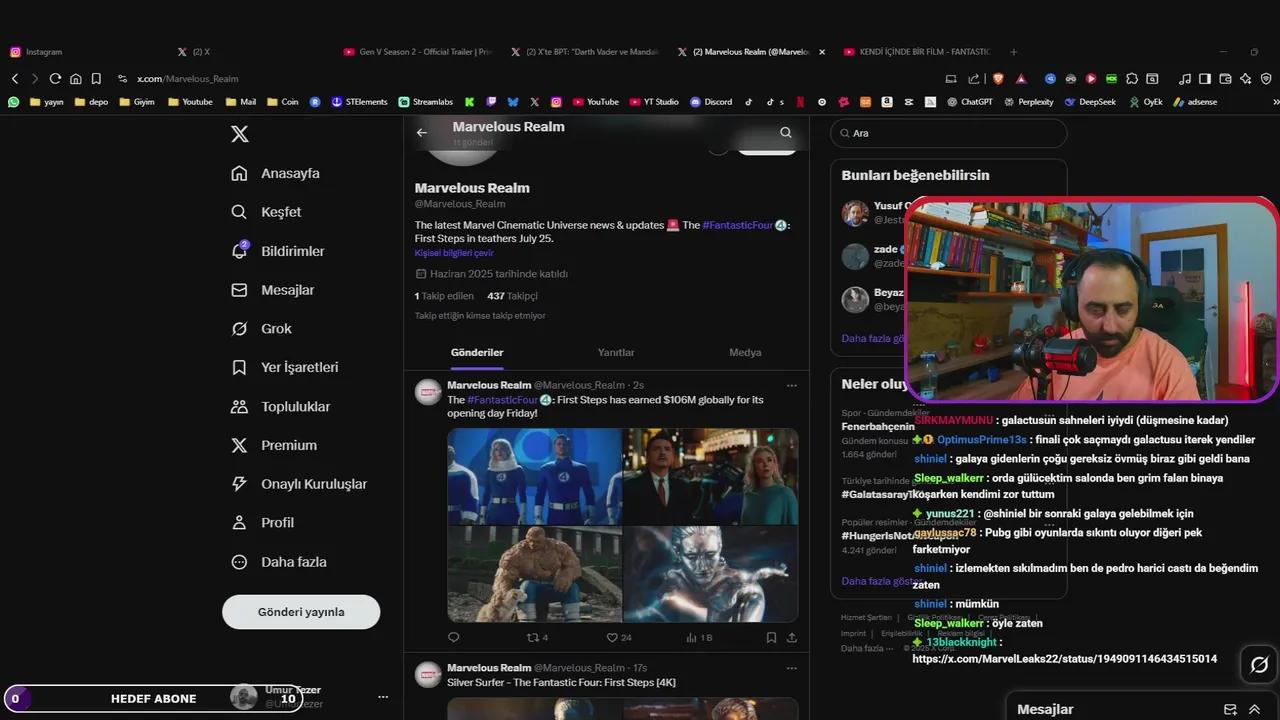Open Premium page in sidebar
Viewport: 1280px width, 720px height.
point(274,445)
